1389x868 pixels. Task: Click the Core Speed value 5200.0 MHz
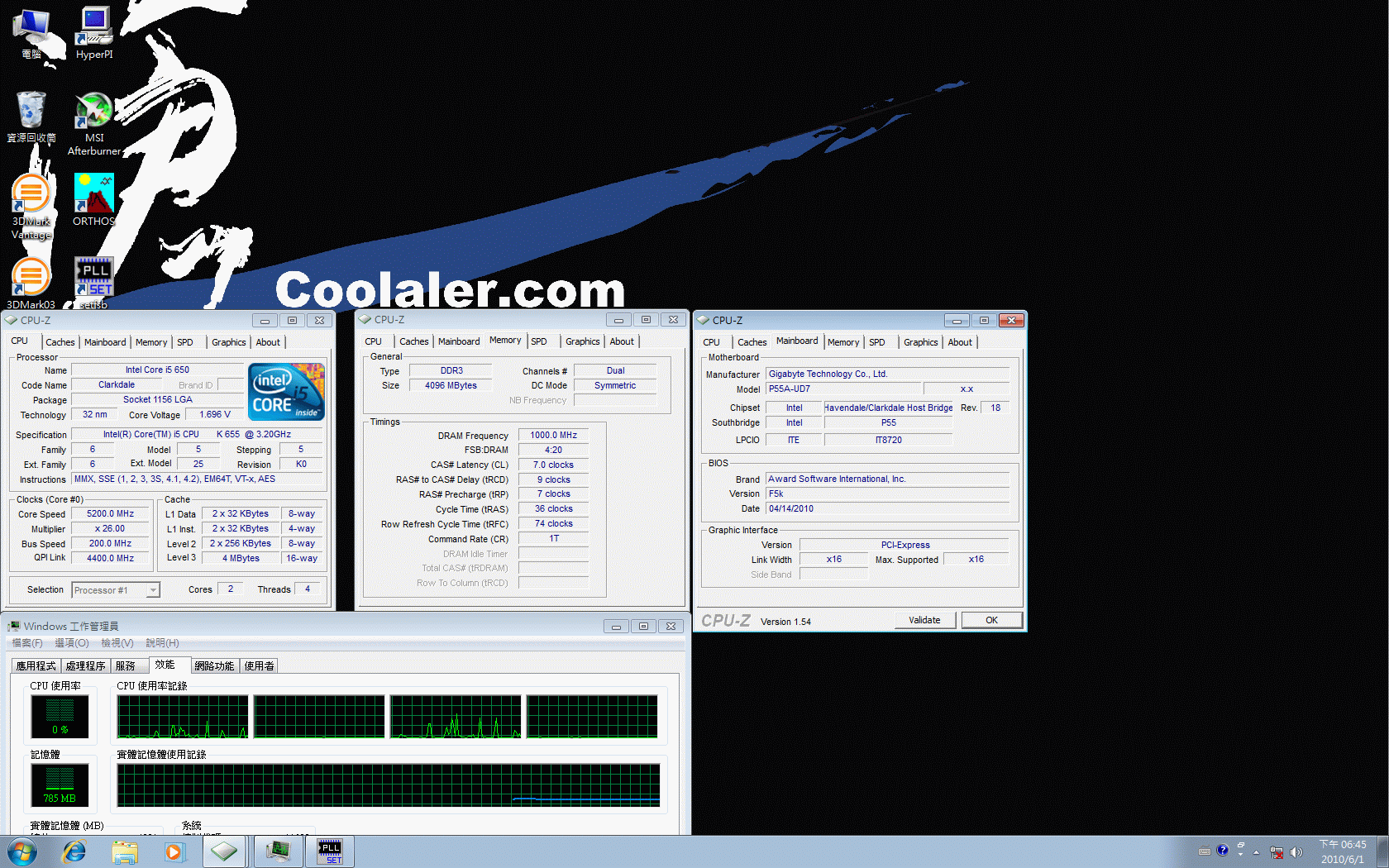pyautogui.click(x=111, y=514)
